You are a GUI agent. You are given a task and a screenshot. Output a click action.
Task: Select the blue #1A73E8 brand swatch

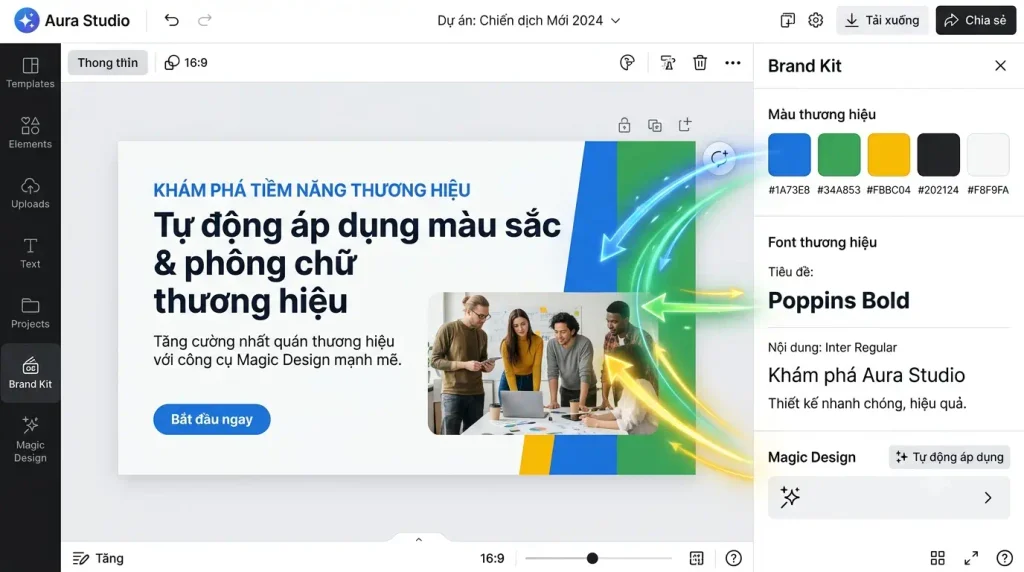click(789, 155)
